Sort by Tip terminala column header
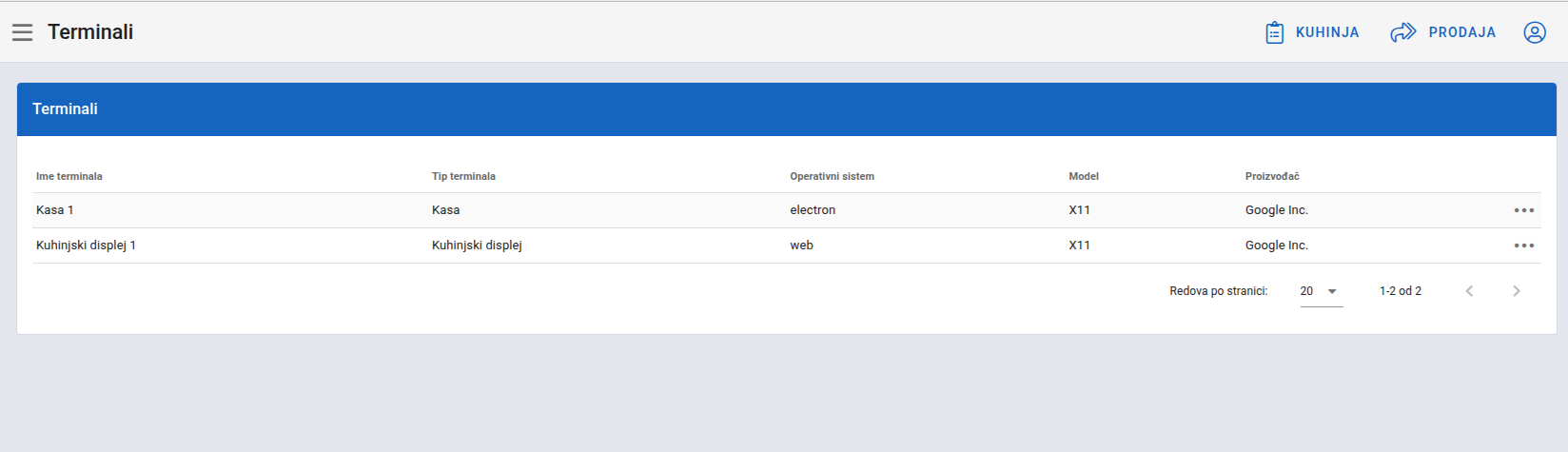Screen dimensions: 1568x452 point(463,176)
